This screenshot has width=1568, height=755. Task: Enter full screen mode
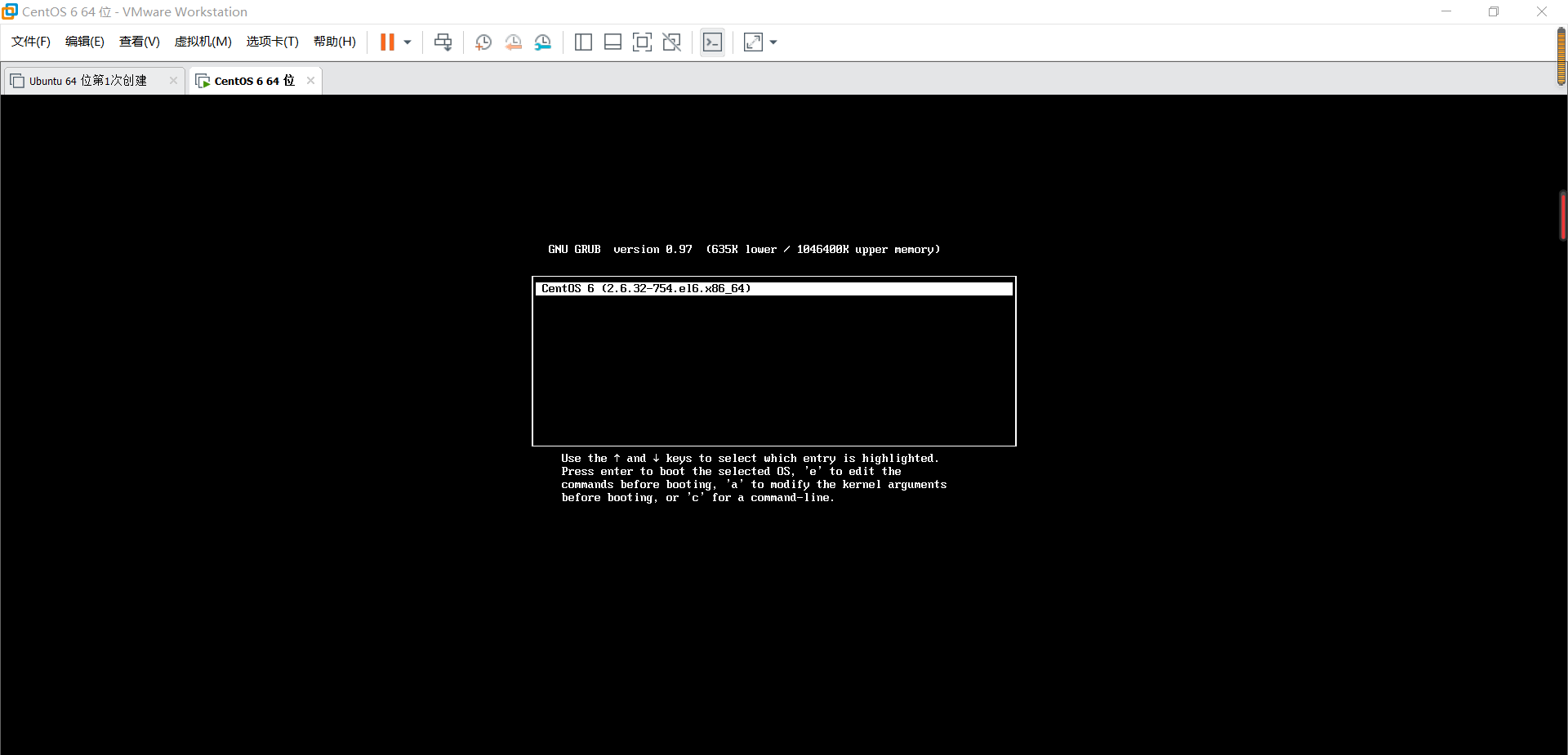[x=643, y=42]
